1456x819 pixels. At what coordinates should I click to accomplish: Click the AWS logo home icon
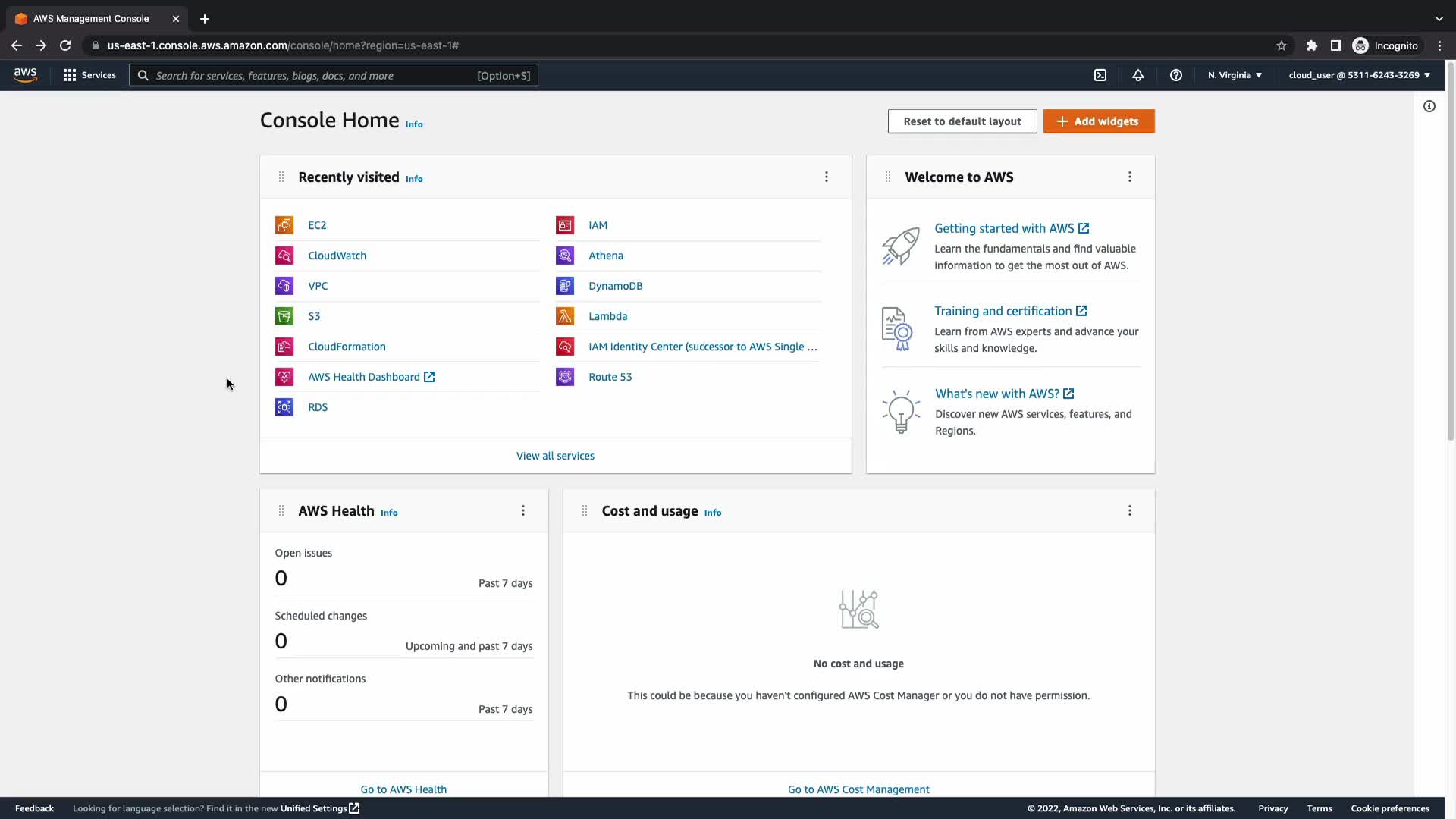(x=25, y=75)
